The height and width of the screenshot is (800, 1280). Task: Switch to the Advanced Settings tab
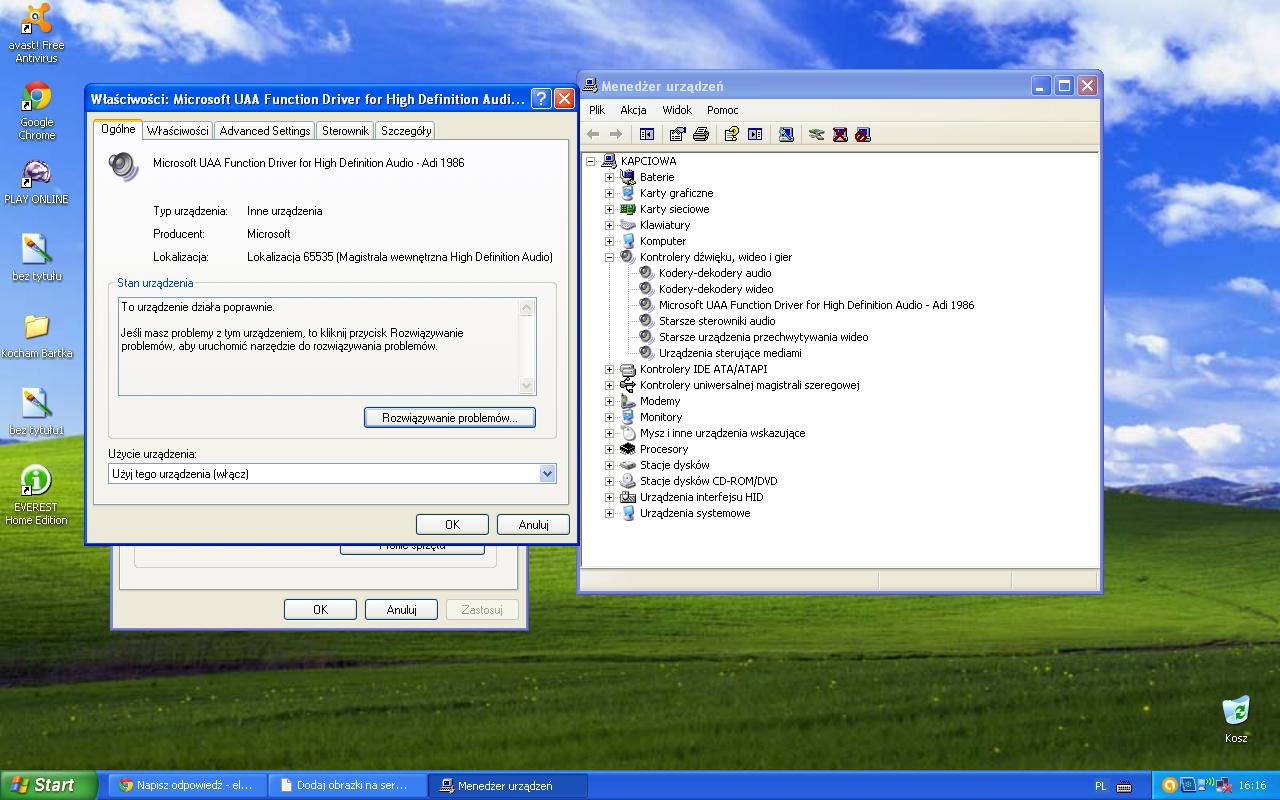coord(265,131)
